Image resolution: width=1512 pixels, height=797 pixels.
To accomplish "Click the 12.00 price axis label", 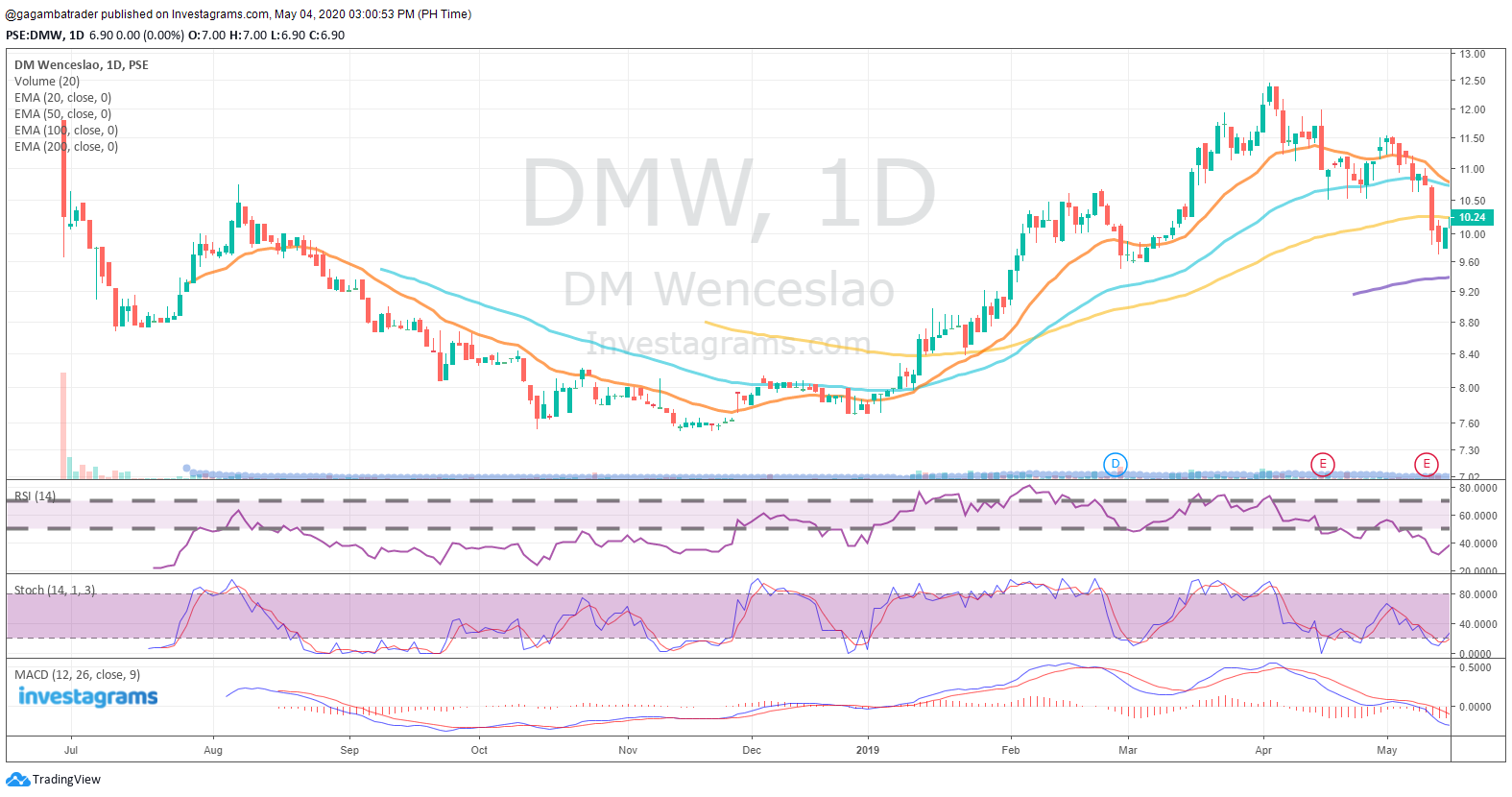I will click(x=1472, y=109).
